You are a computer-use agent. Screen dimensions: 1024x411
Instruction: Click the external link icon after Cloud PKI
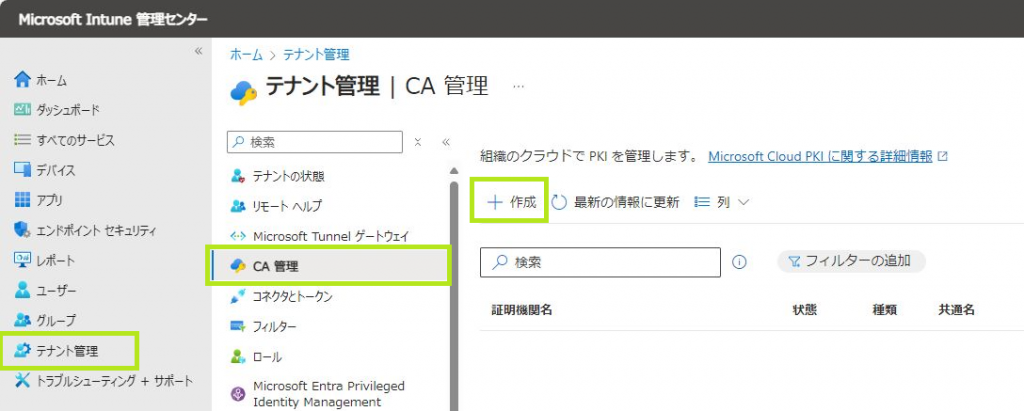[x=942, y=157]
